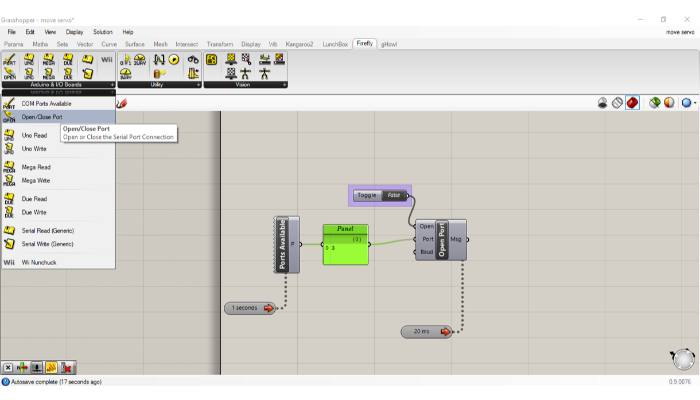Click the Uno Read icon in top ribbon row
Screen dimensions: 700x400
(x=29, y=60)
